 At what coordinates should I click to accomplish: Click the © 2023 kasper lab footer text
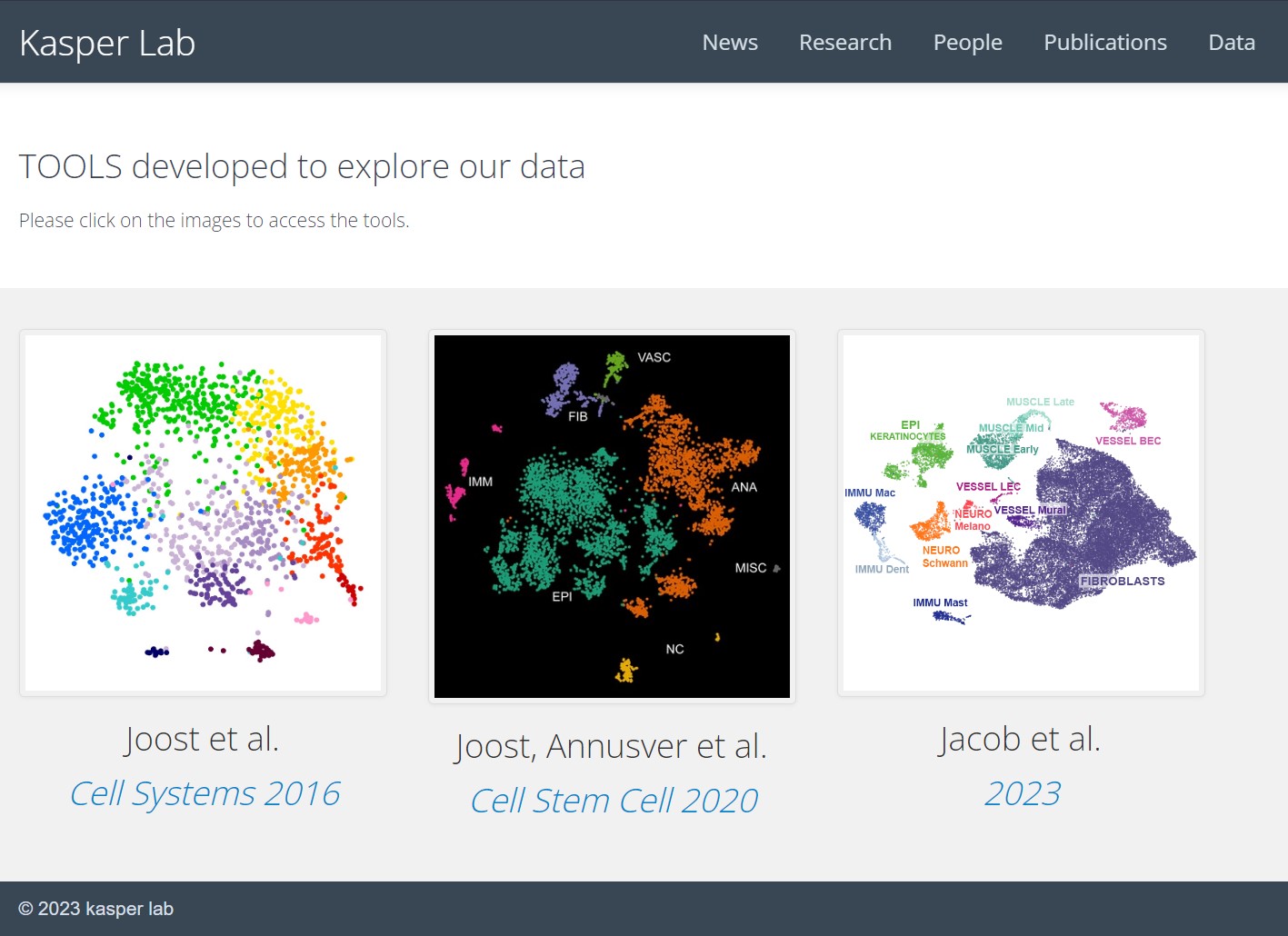click(95, 909)
